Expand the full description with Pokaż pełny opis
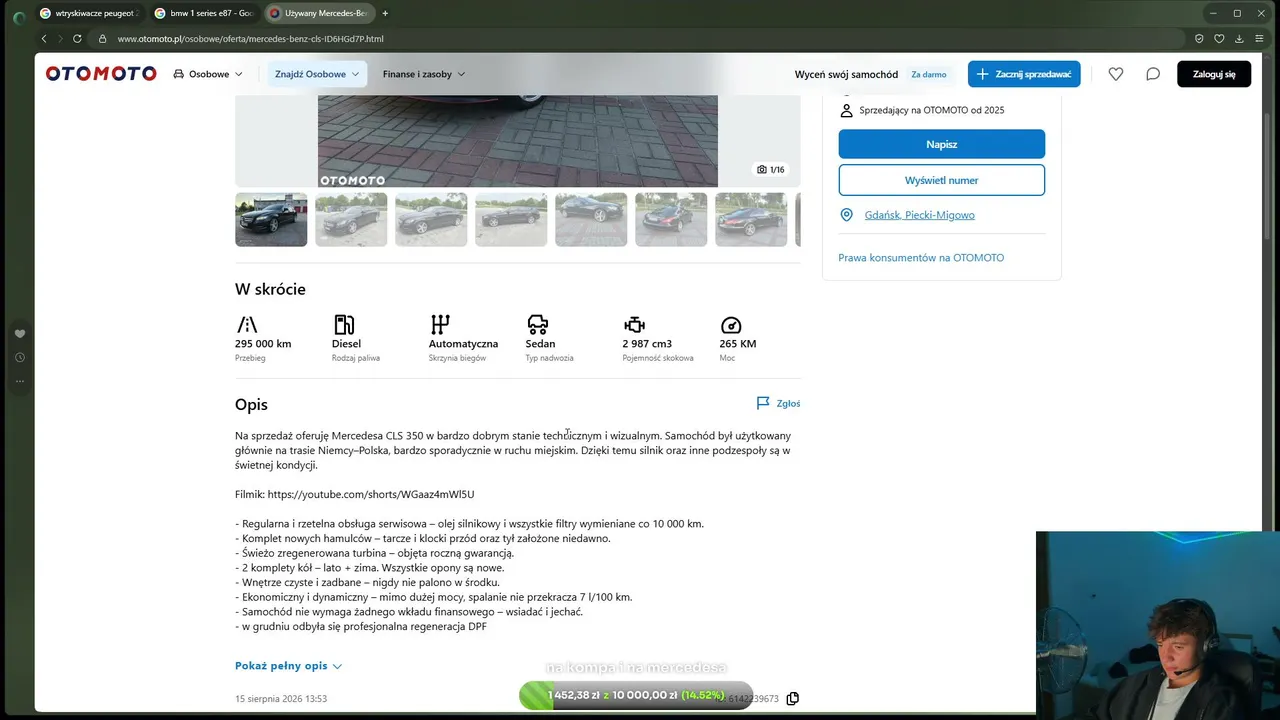 288,666
